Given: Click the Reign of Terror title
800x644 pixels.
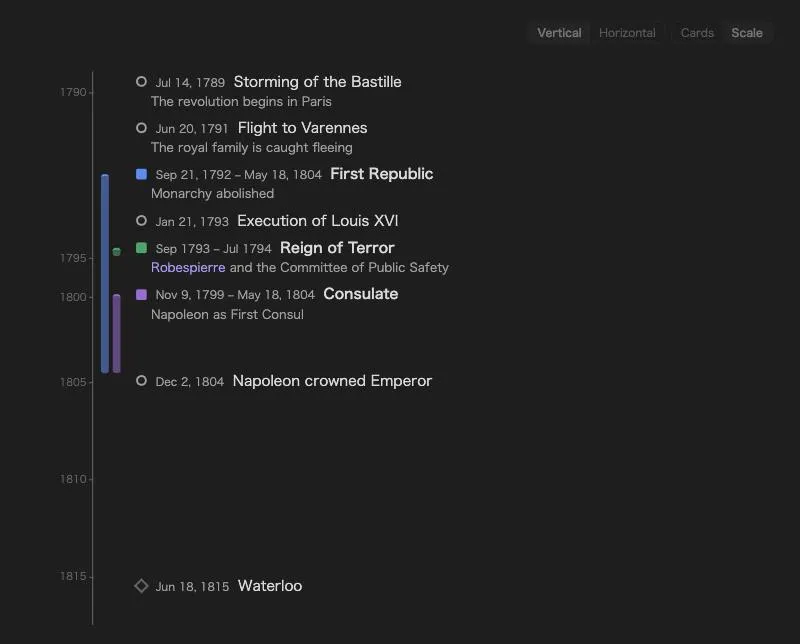Looking at the screenshot, I should coord(337,248).
